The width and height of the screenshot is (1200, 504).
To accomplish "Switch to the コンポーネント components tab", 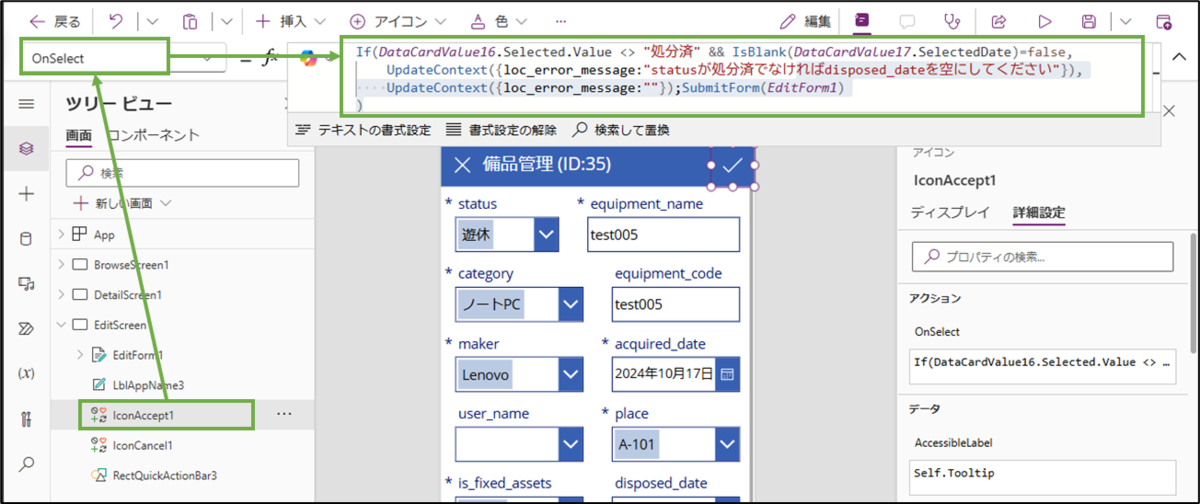I will pos(153,135).
